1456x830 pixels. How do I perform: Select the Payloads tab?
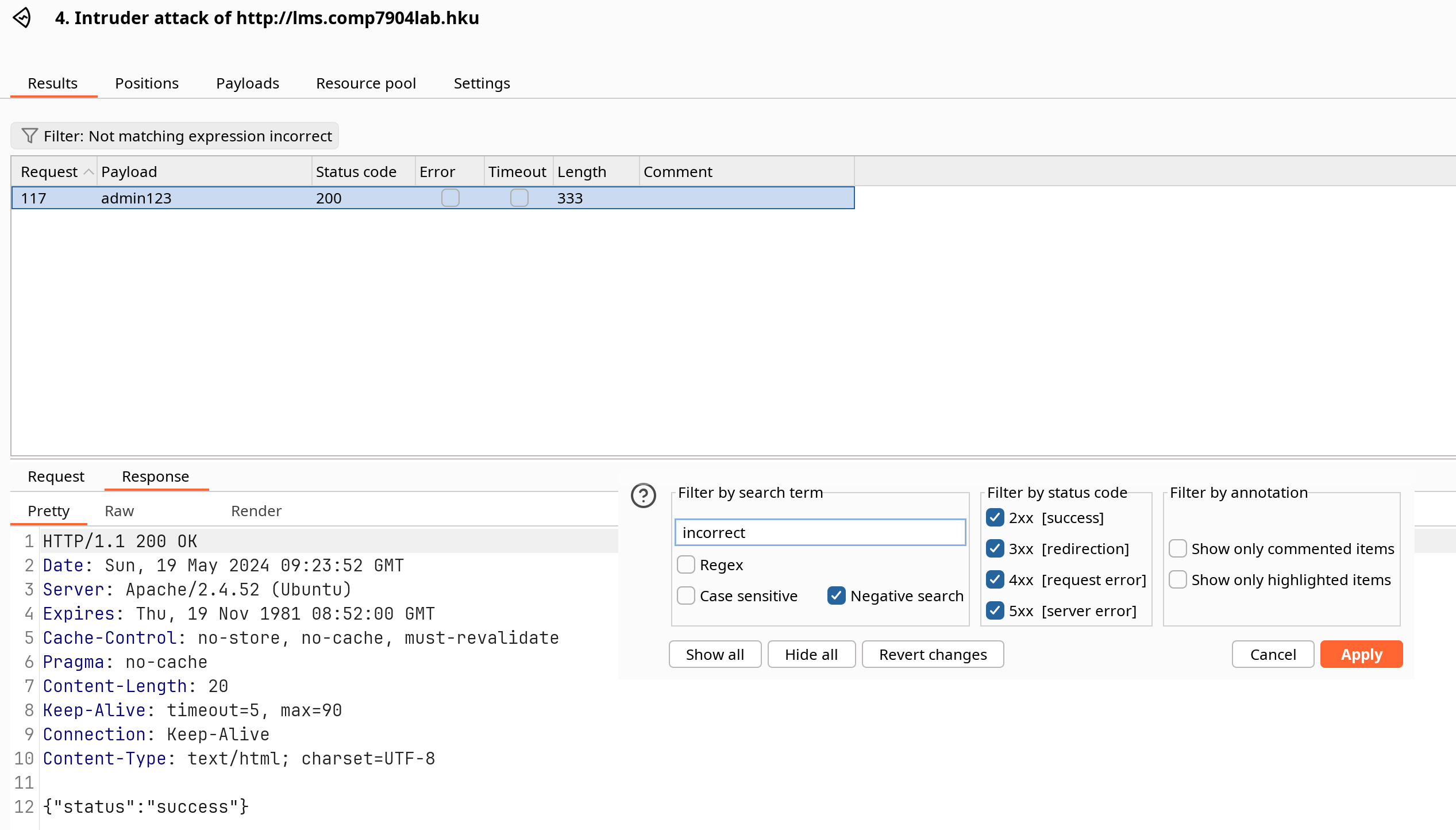(x=247, y=82)
